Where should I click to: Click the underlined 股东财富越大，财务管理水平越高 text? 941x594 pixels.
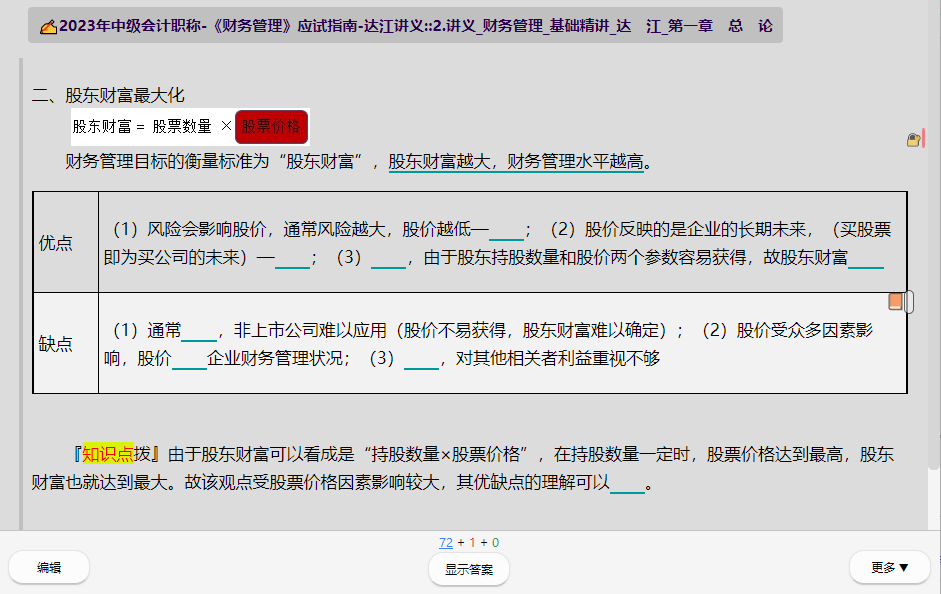(x=516, y=161)
